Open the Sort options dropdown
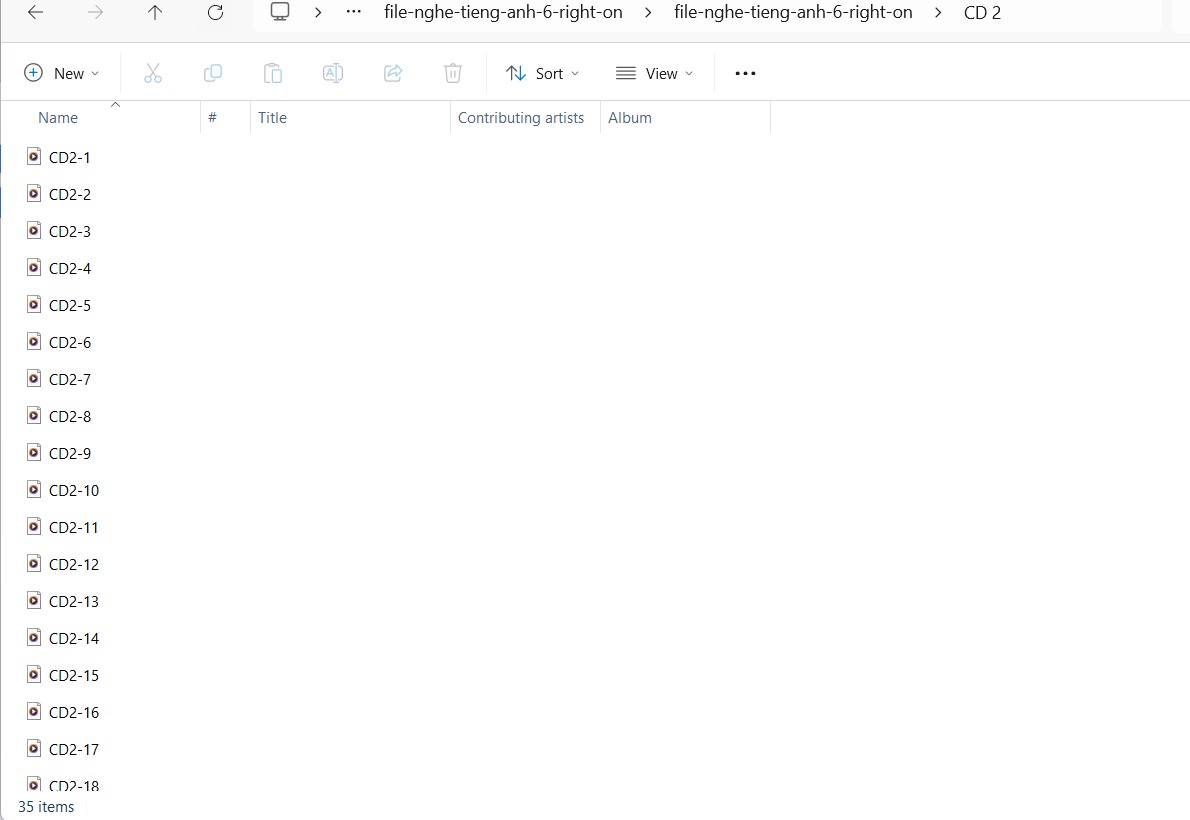1190x820 pixels. [542, 73]
